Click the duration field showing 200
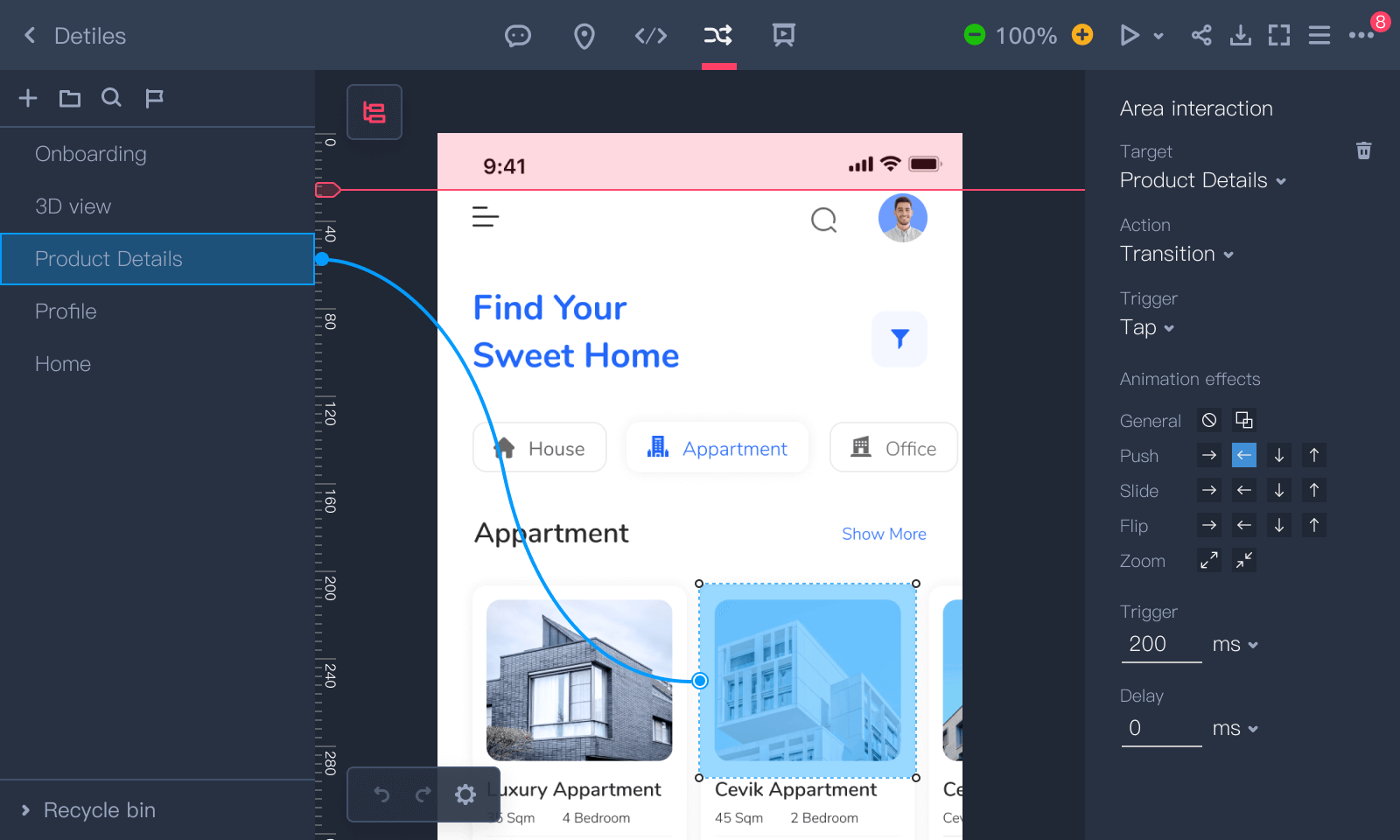Viewport: 1400px width, 840px height. [x=1160, y=644]
